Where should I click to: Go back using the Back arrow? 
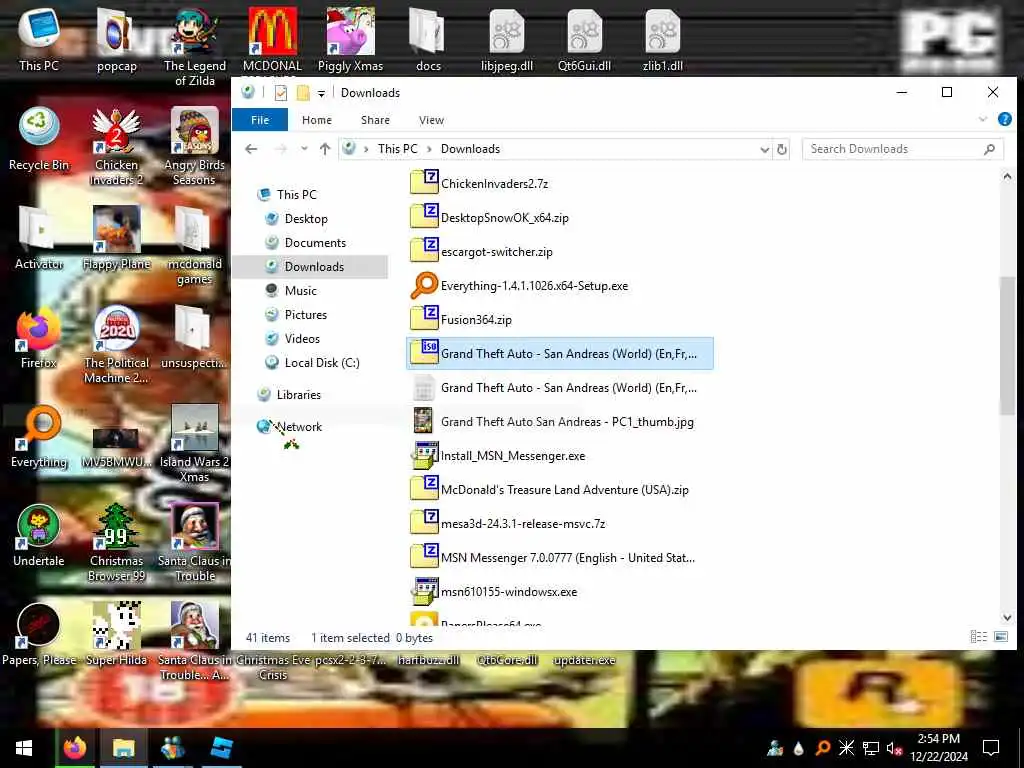[251, 149]
